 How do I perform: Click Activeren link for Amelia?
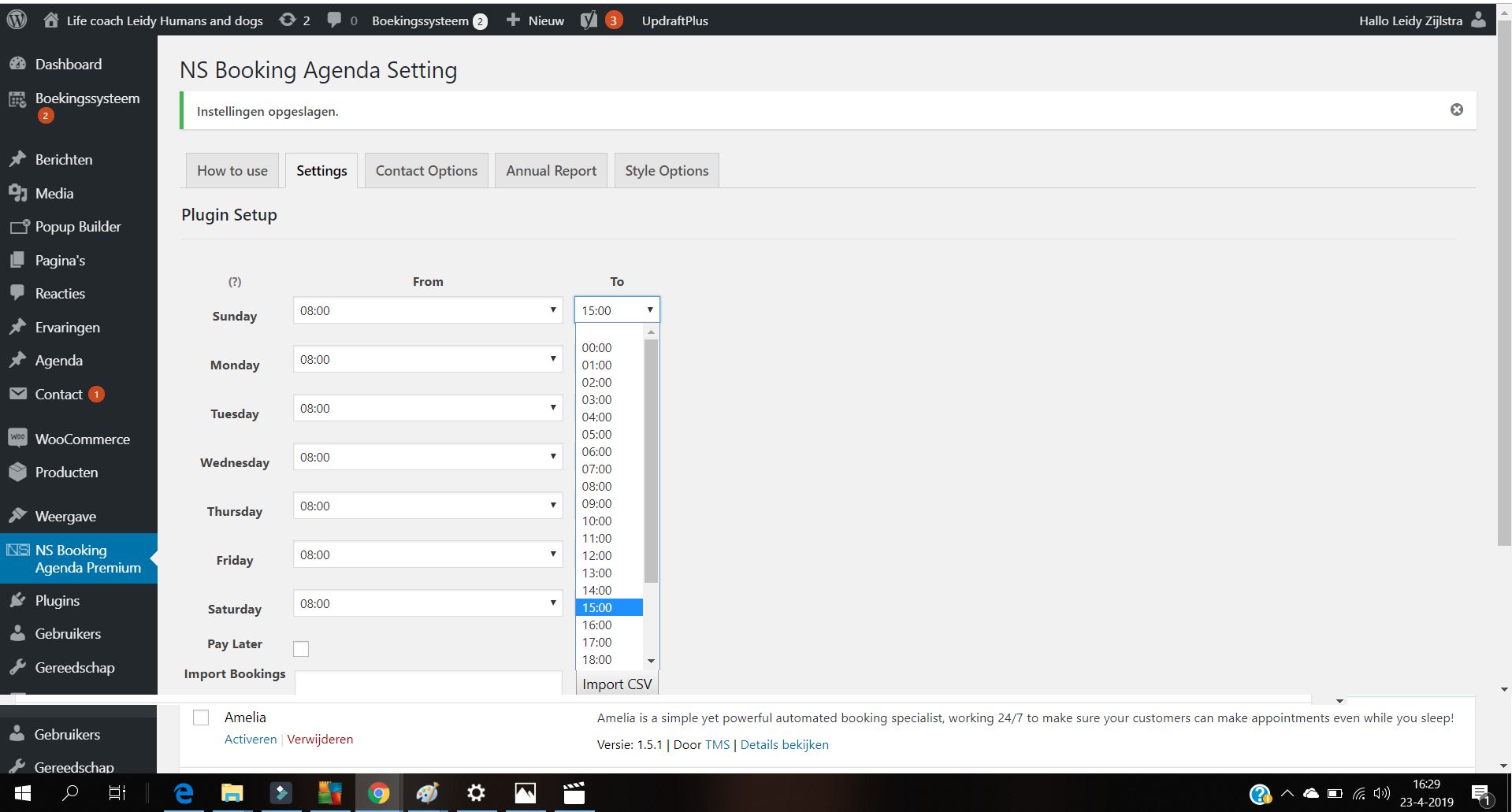click(251, 740)
